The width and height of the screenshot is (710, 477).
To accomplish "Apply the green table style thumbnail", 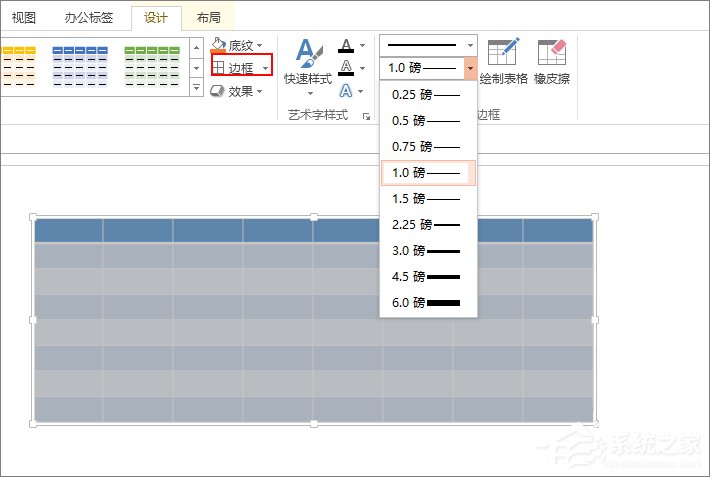I will [x=152, y=66].
